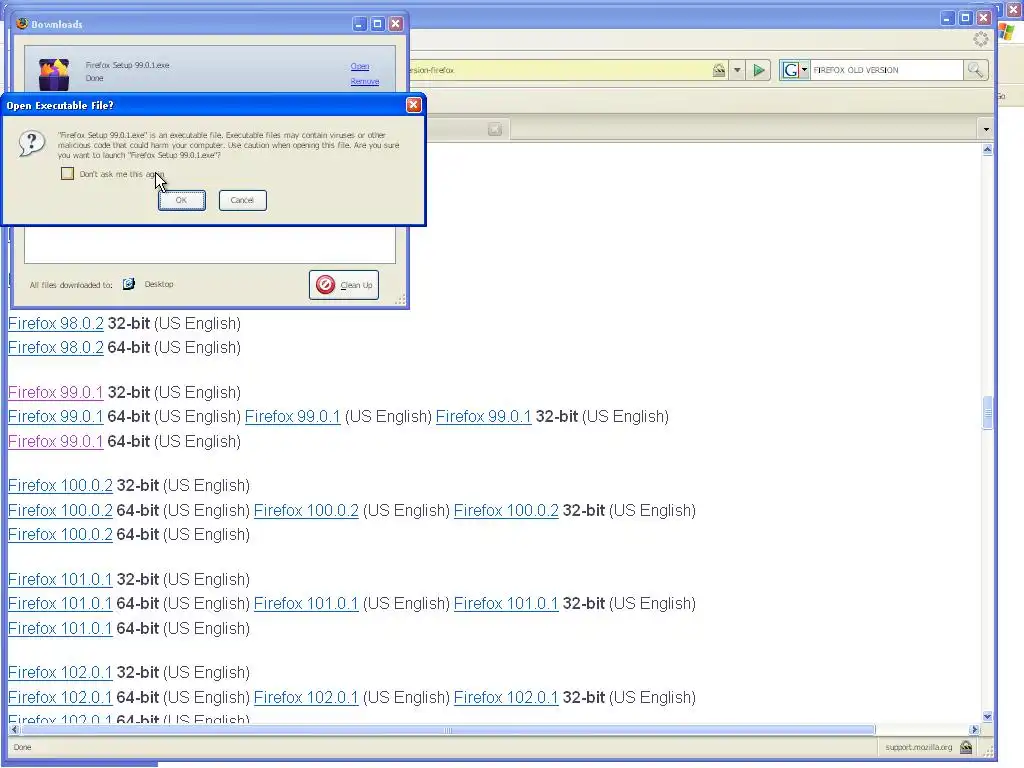Image resolution: width=1024 pixels, height=768 pixels.
Task: Maximize the Downloads window
Action: 377,24
